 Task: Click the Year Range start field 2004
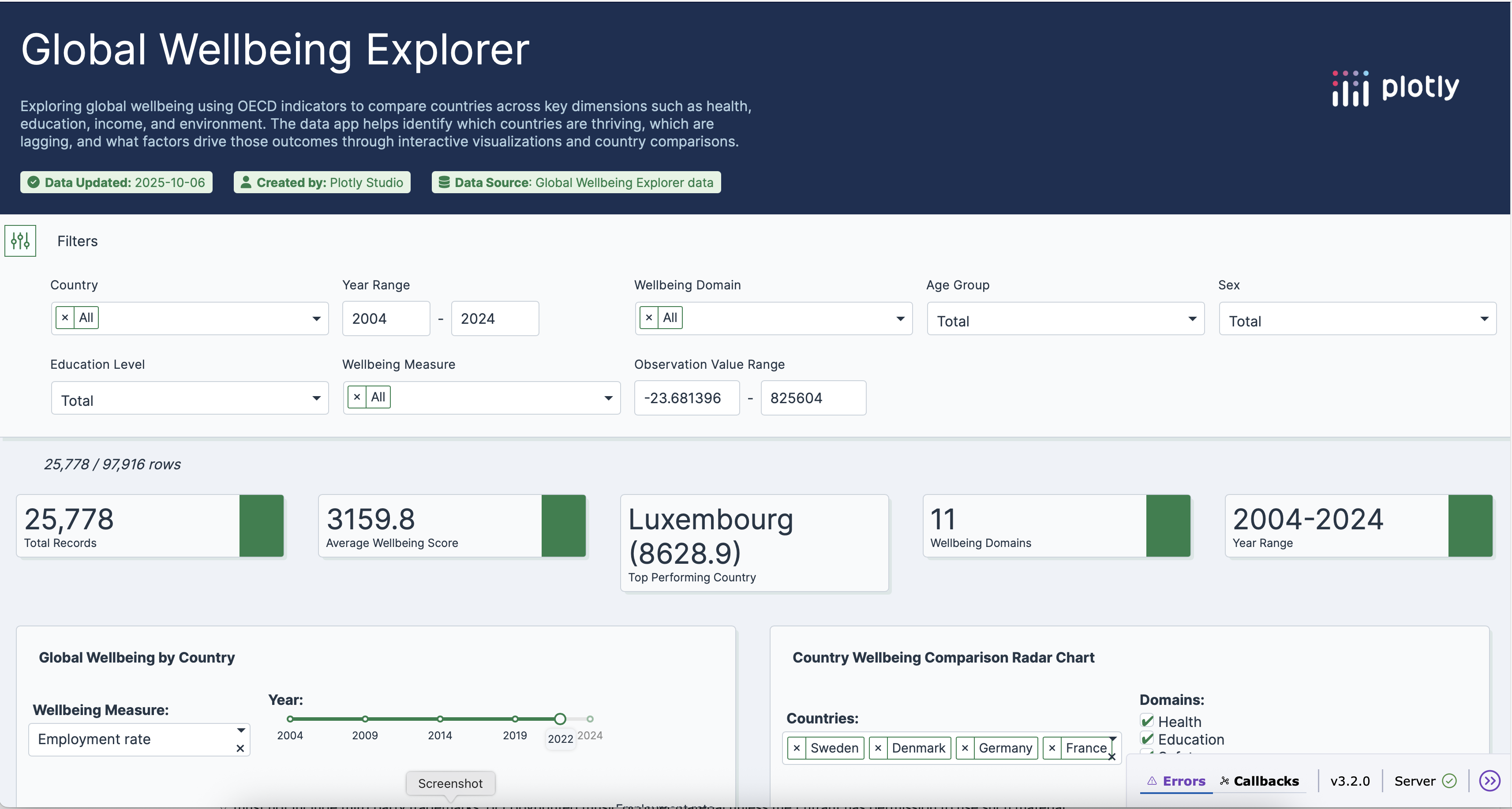(x=385, y=319)
